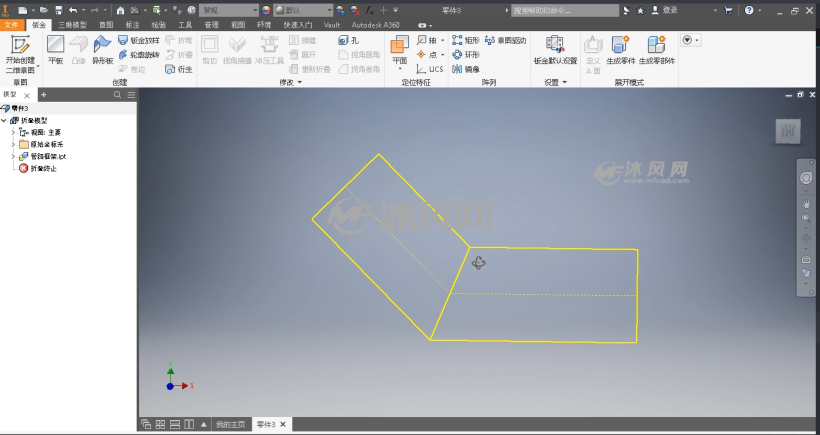Viewport: 820px width, 435px height.
Task: Expand the 原始坐标系 folder node
Action: [14, 144]
